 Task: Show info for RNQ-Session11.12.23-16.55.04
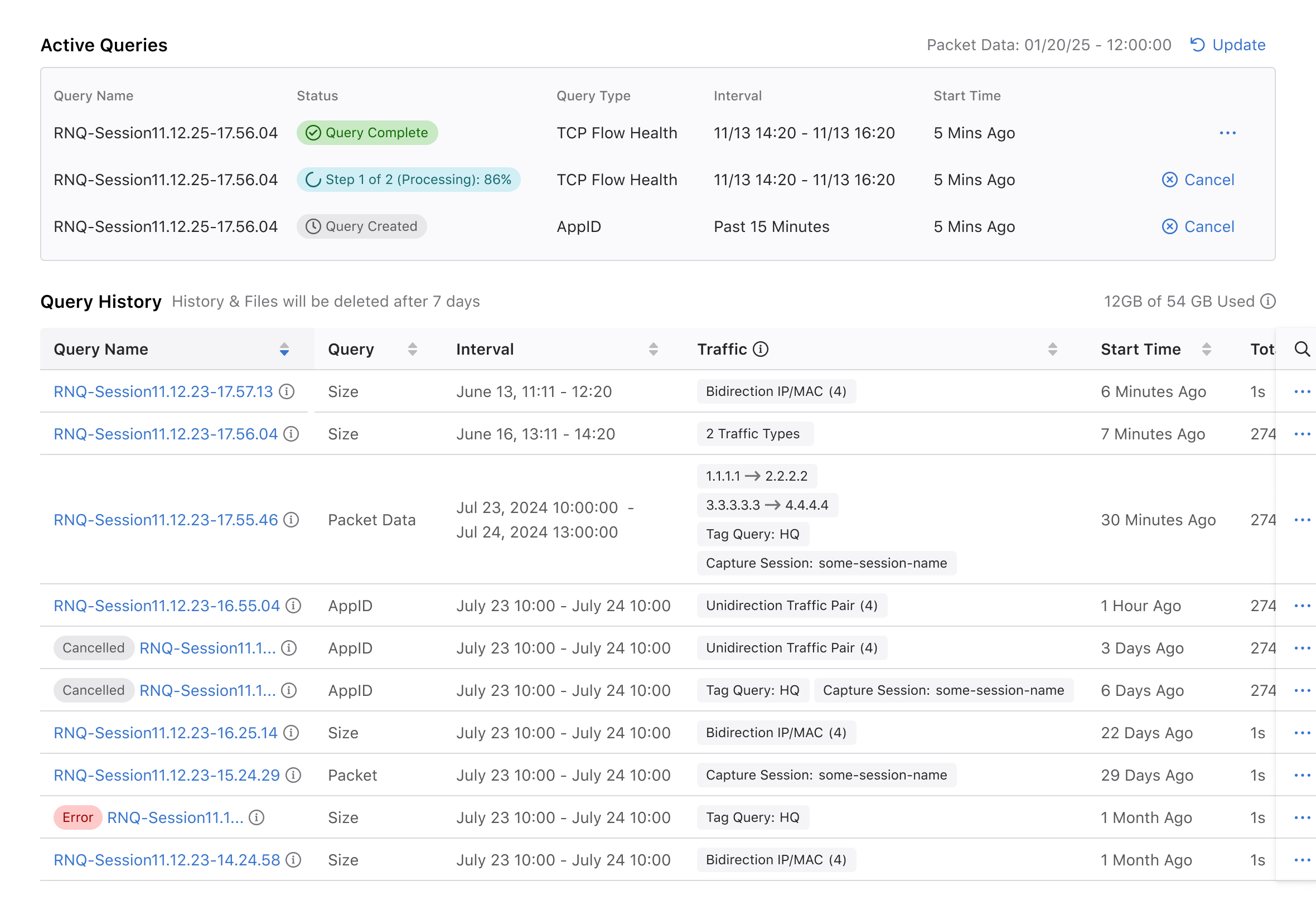point(293,606)
